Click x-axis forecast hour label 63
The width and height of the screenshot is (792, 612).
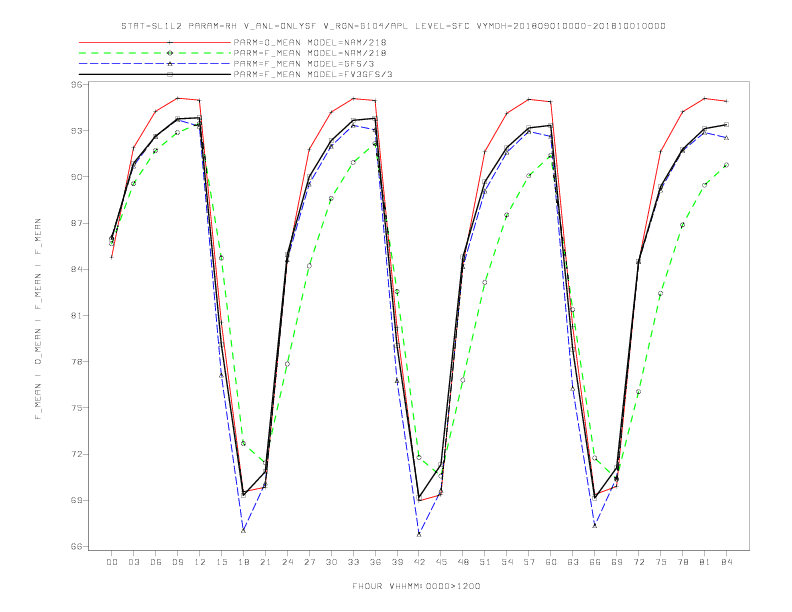[x=573, y=562]
